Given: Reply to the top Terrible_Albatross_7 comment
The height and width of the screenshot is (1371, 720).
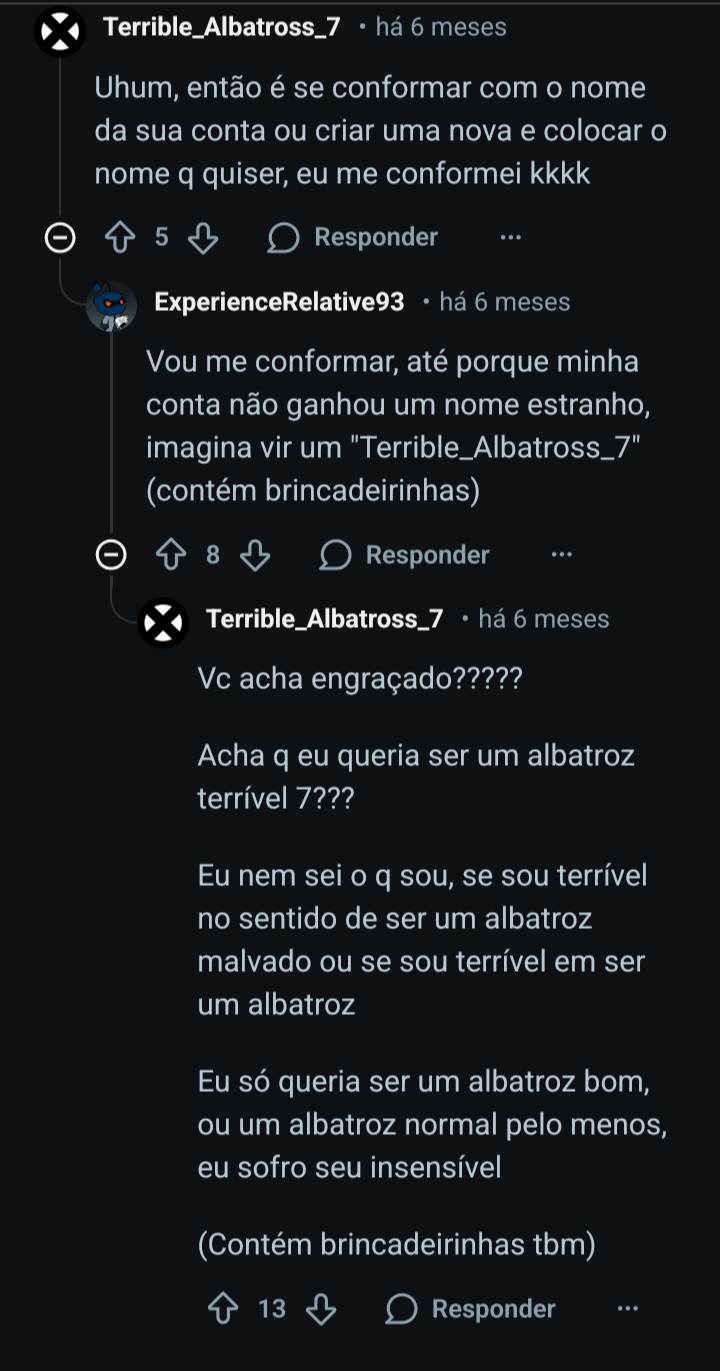Looking at the screenshot, I should (x=354, y=238).
